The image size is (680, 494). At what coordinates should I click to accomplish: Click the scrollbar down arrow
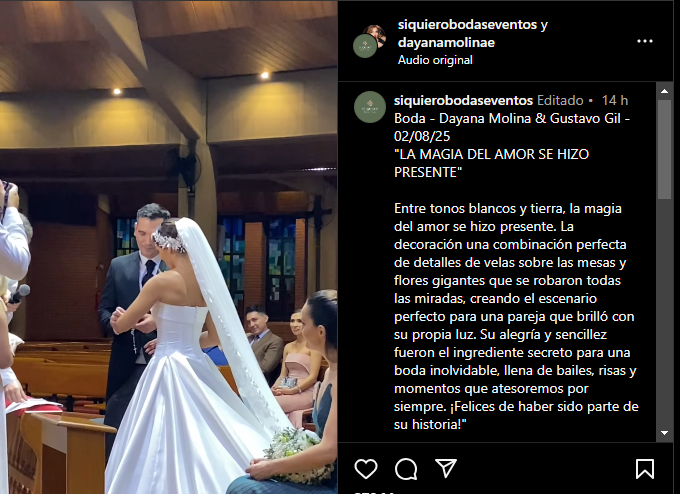[664, 433]
